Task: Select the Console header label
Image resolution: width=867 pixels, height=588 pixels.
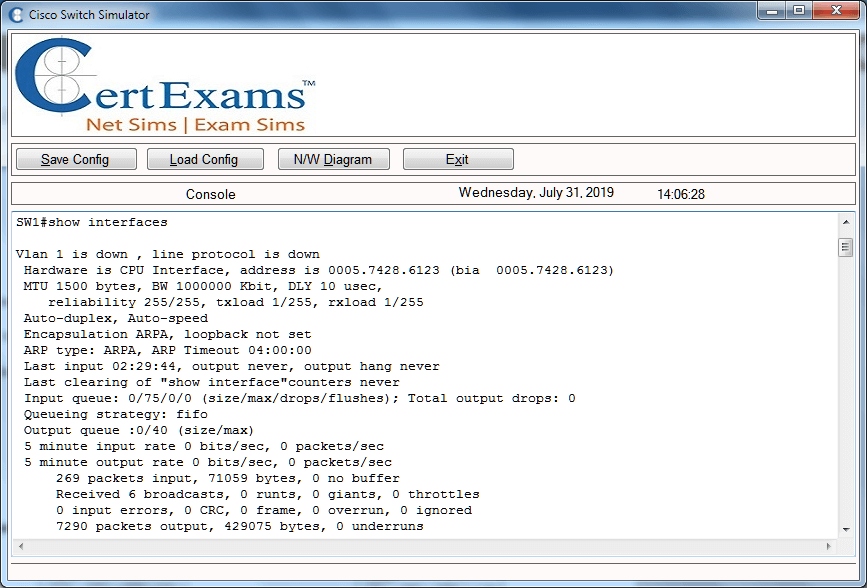Action: pos(210,194)
